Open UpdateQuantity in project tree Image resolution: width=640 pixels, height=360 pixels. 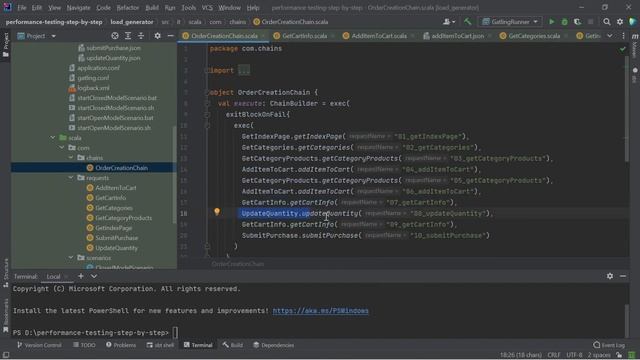click(116, 248)
